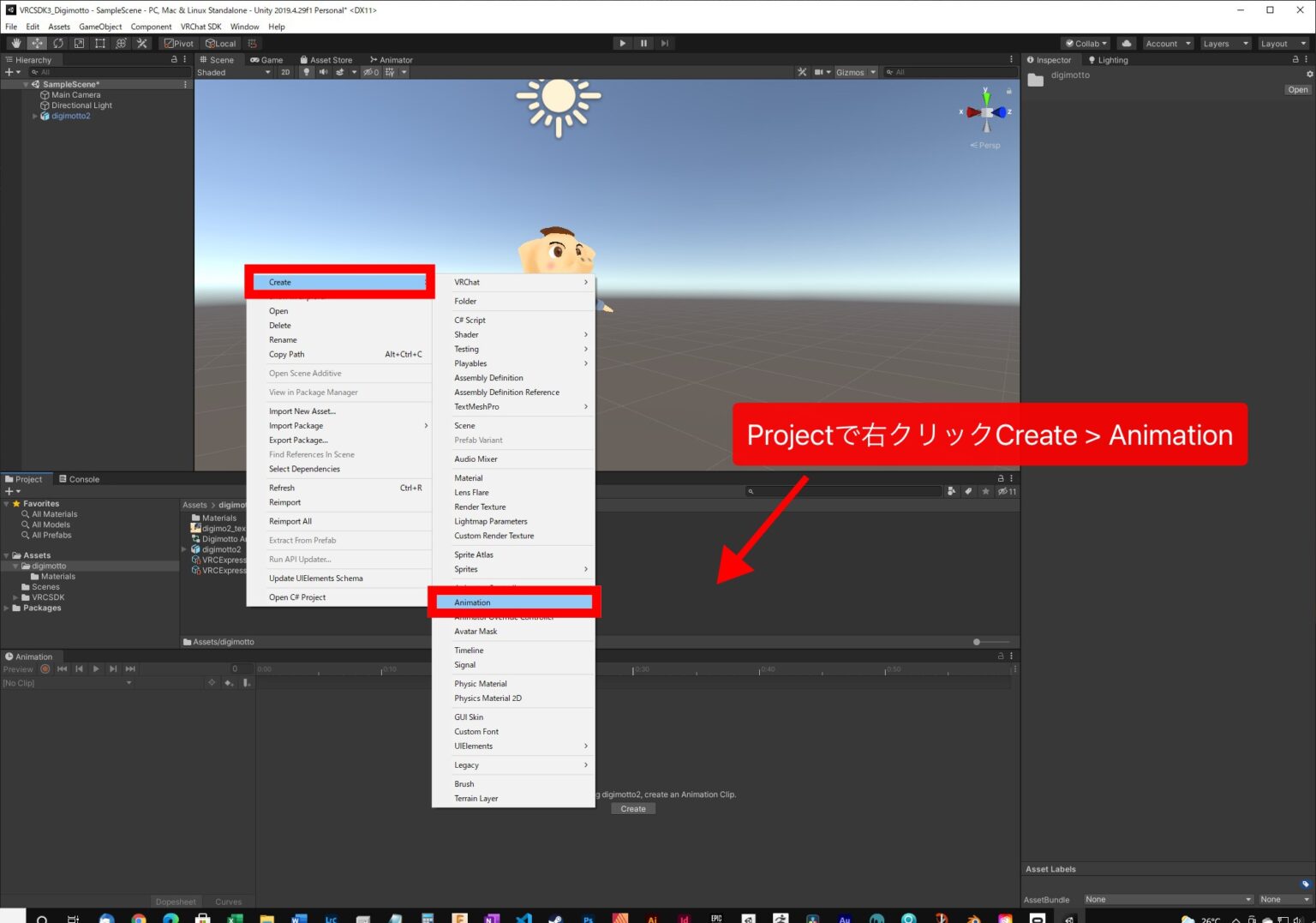Open the scene view lighting toggle icon

click(x=306, y=72)
